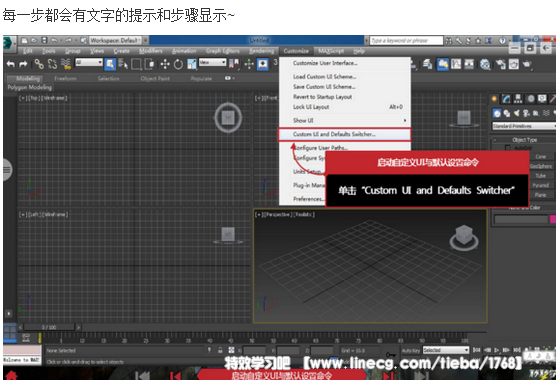
Task: Select the Cameras category icon
Action: pyautogui.click(x=526, y=113)
